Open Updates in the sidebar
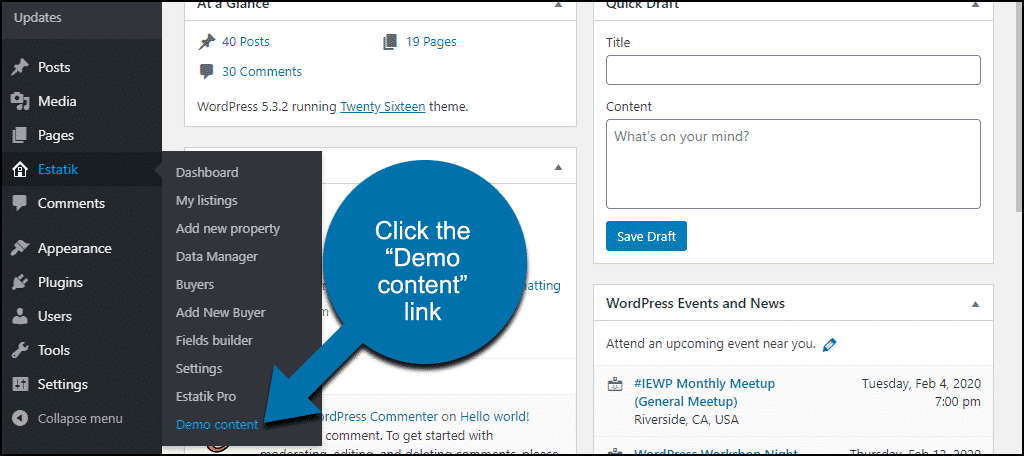The height and width of the screenshot is (456, 1024). coord(38,18)
